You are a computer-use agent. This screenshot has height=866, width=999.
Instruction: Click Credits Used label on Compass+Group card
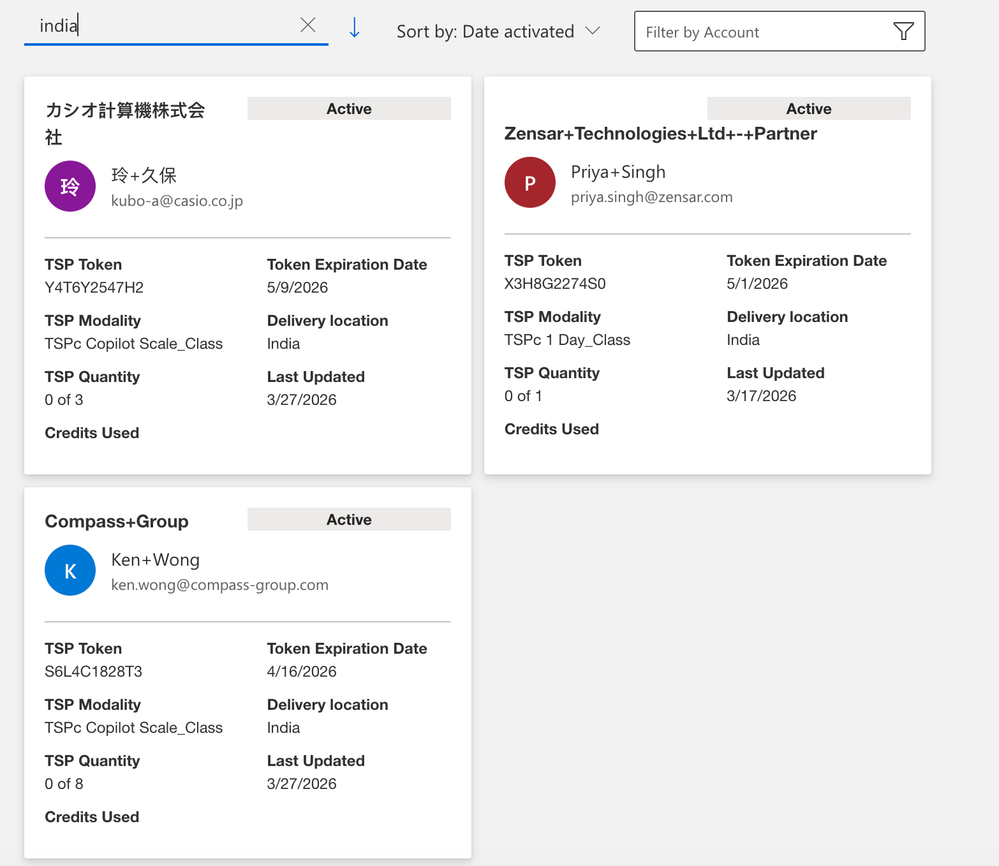(92, 817)
